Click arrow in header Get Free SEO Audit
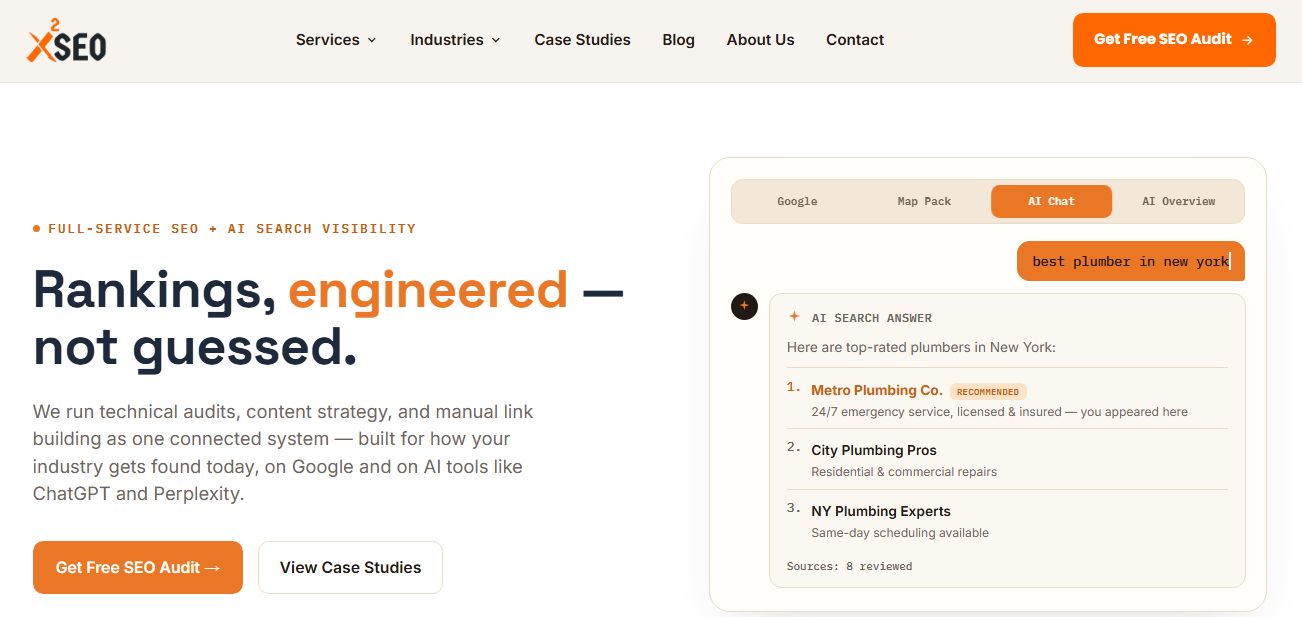This screenshot has width=1302, height=617. (x=1247, y=40)
